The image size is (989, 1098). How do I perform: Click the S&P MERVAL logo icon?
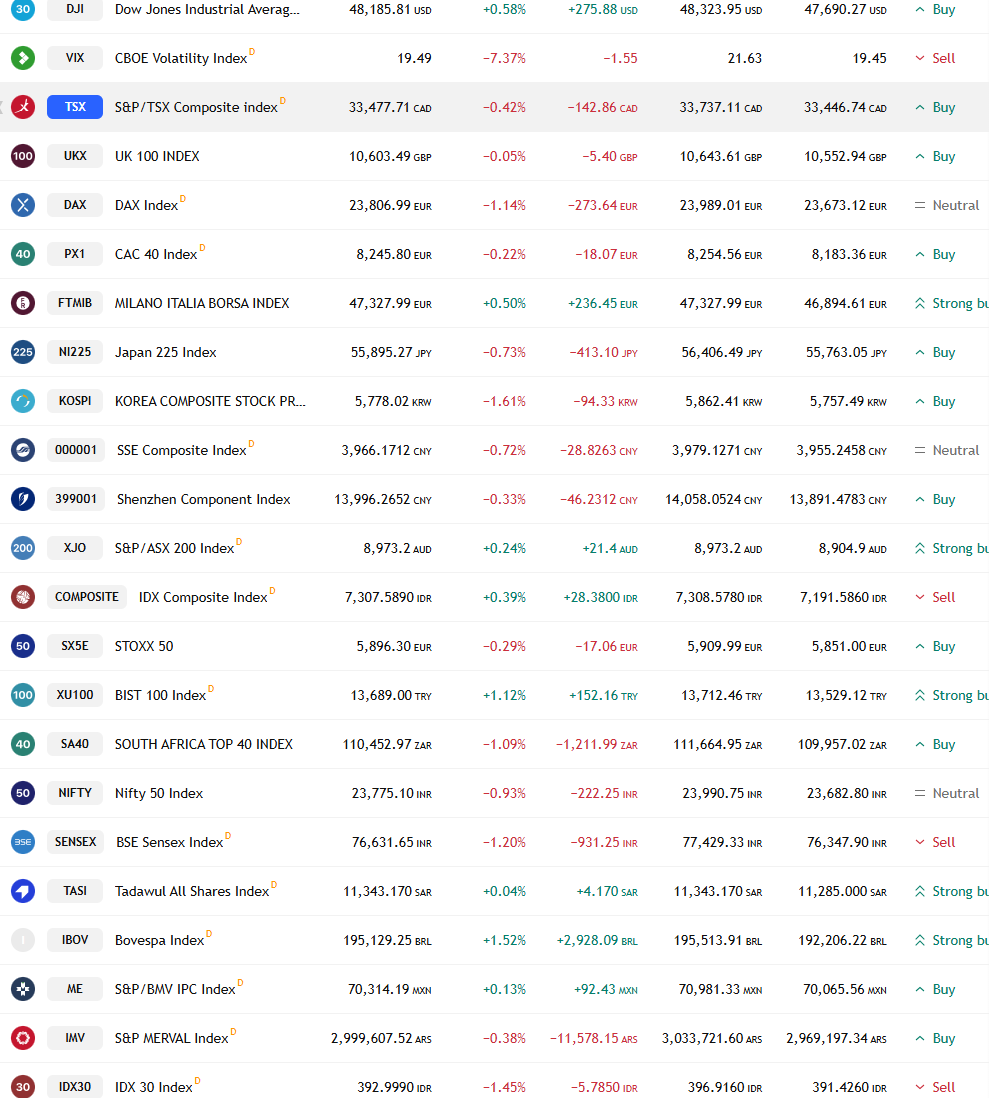(x=23, y=1038)
